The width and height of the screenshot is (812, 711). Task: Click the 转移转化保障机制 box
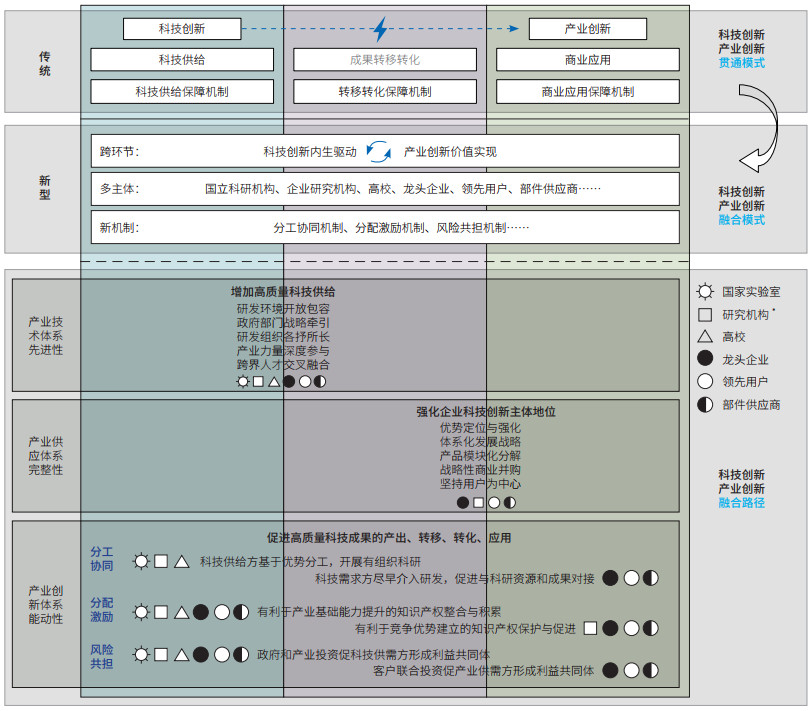384,91
